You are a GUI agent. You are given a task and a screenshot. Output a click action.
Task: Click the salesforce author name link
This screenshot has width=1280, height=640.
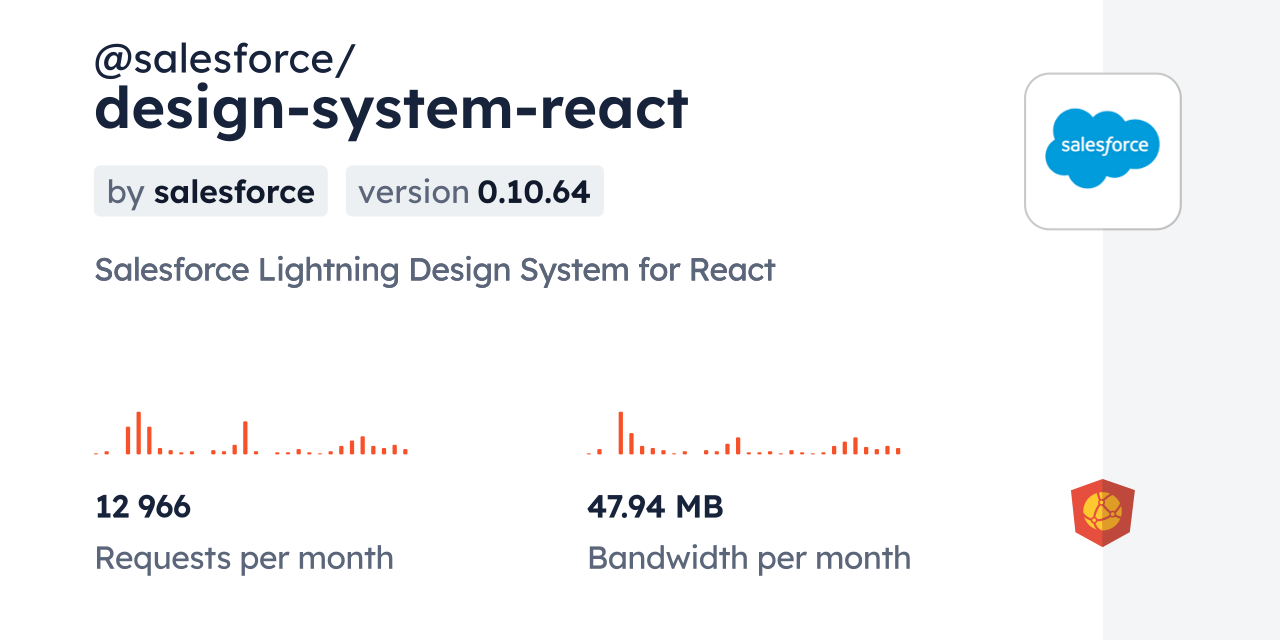coord(235,191)
